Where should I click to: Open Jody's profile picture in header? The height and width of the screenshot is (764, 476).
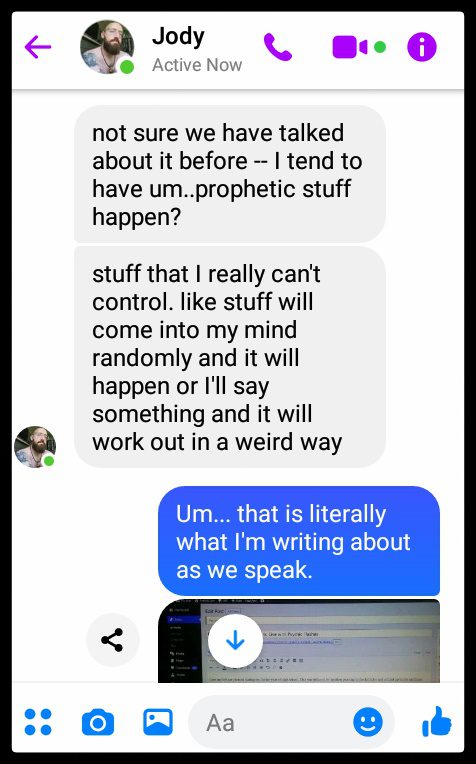pyautogui.click(x=107, y=47)
